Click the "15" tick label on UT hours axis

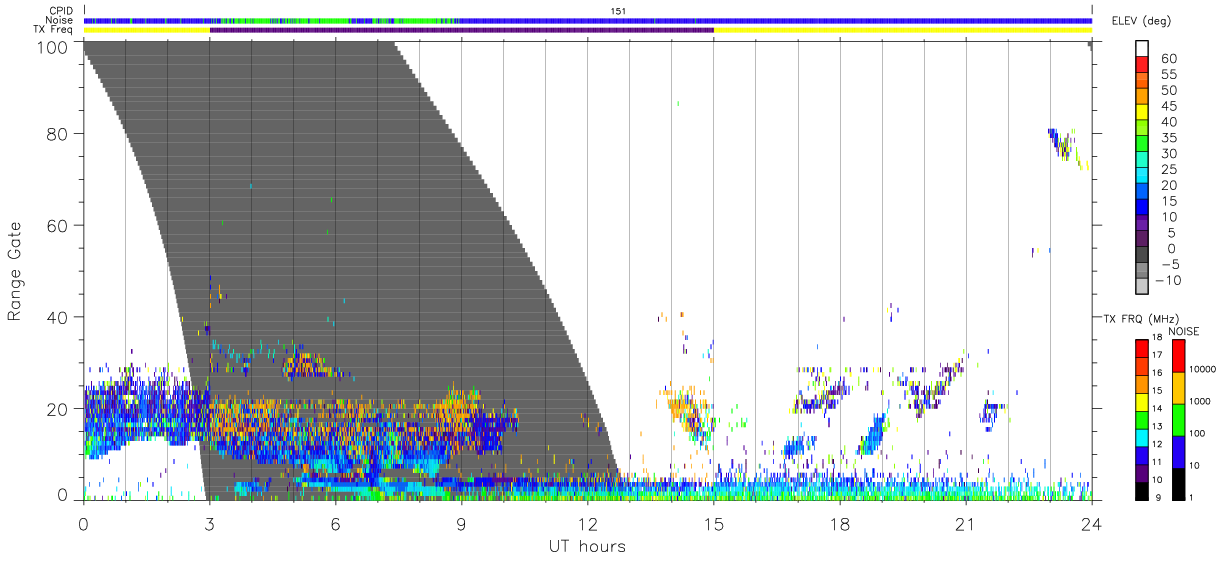click(x=713, y=523)
